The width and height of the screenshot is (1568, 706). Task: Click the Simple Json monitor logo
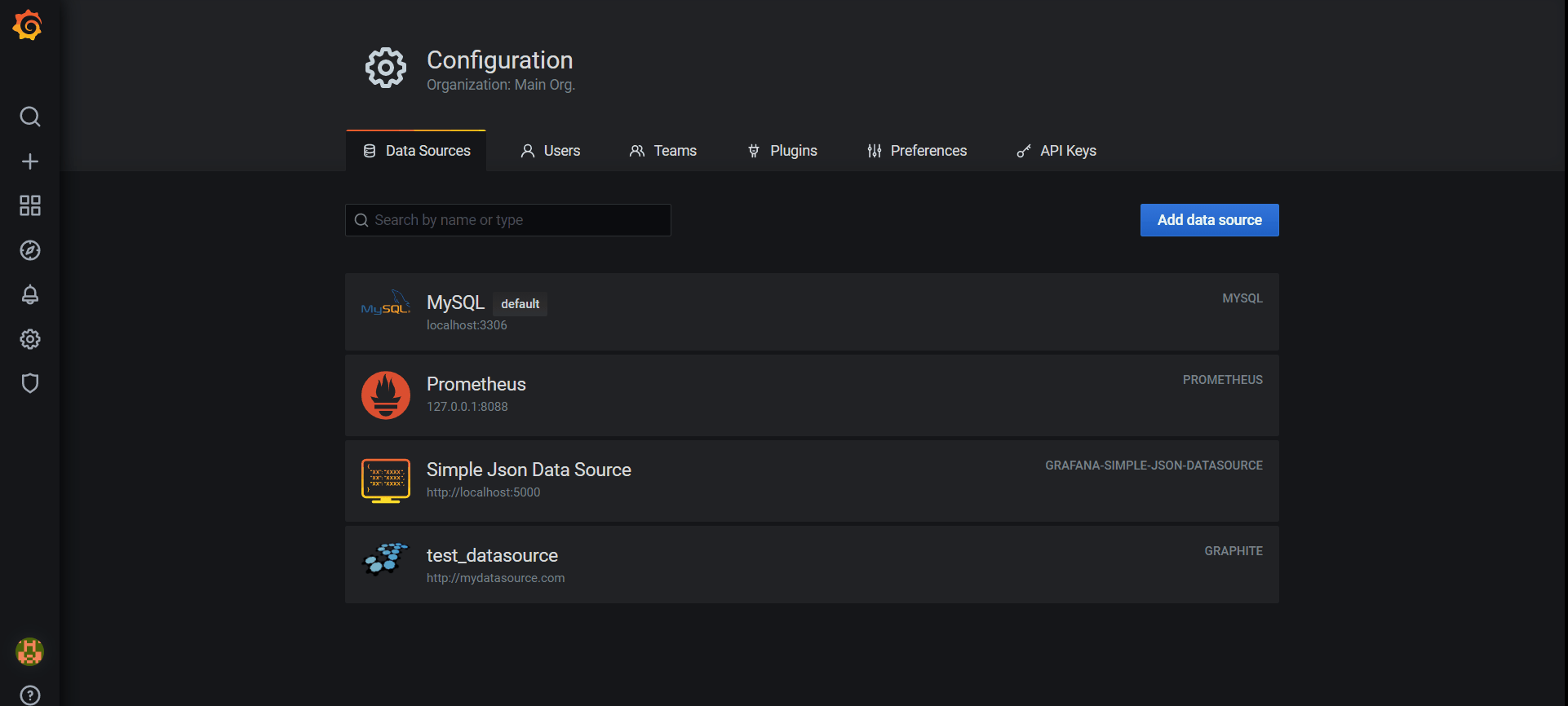tap(386, 481)
